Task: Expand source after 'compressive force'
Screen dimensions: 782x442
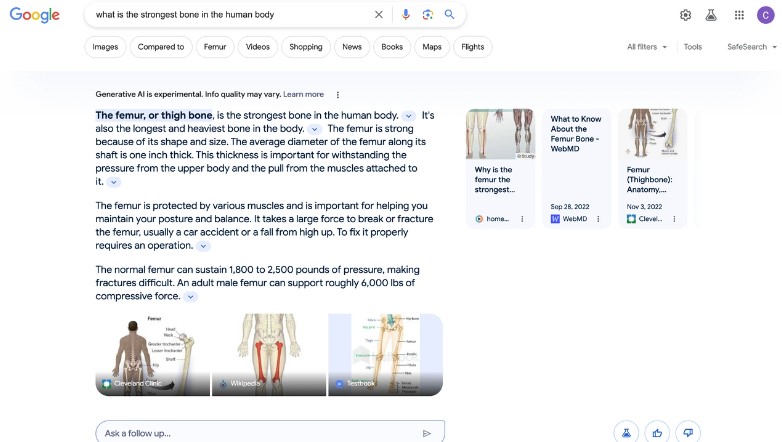Action: point(191,297)
